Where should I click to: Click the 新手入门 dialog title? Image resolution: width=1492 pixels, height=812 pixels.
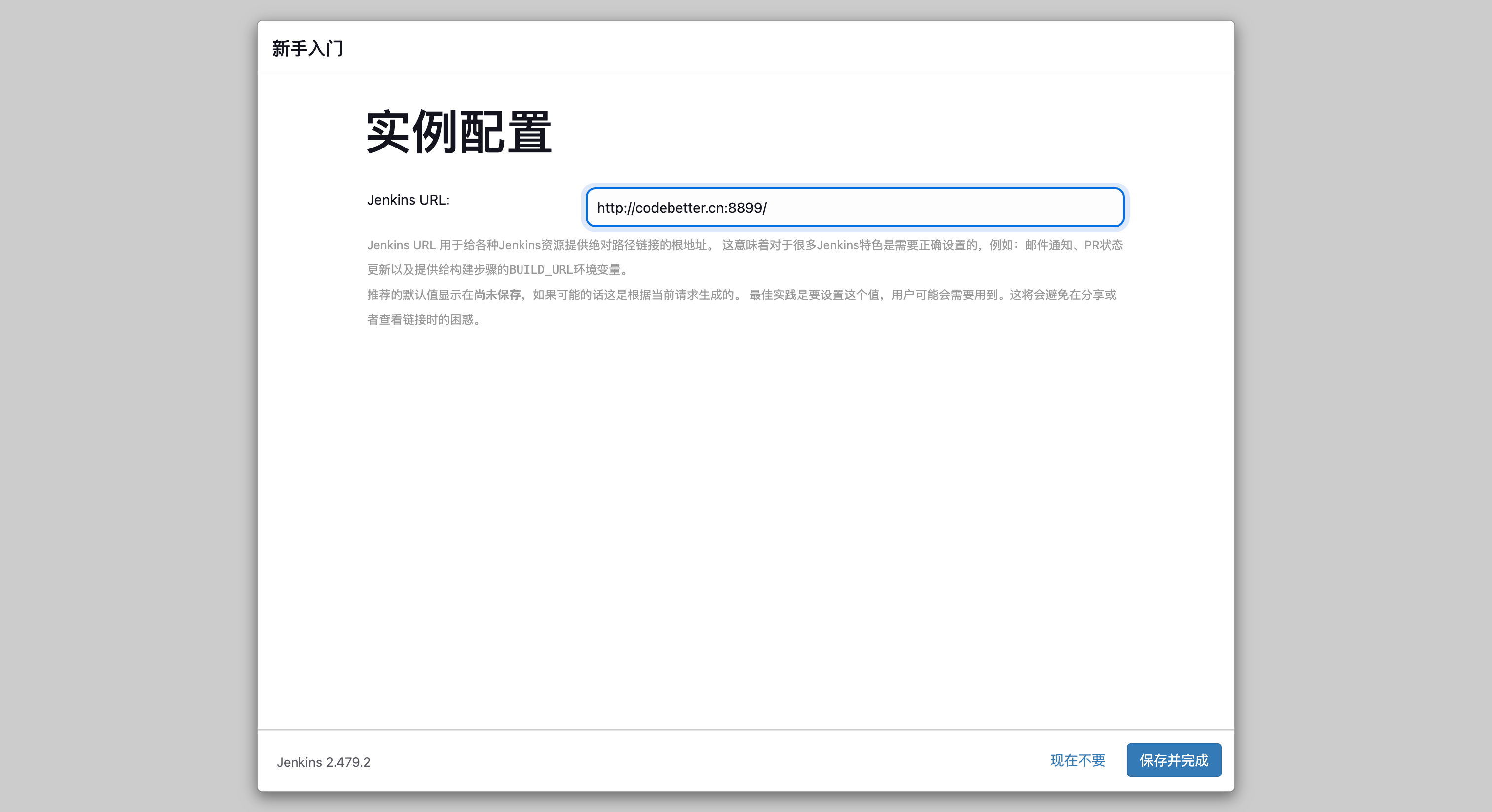pyautogui.click(x=307, y=48)
